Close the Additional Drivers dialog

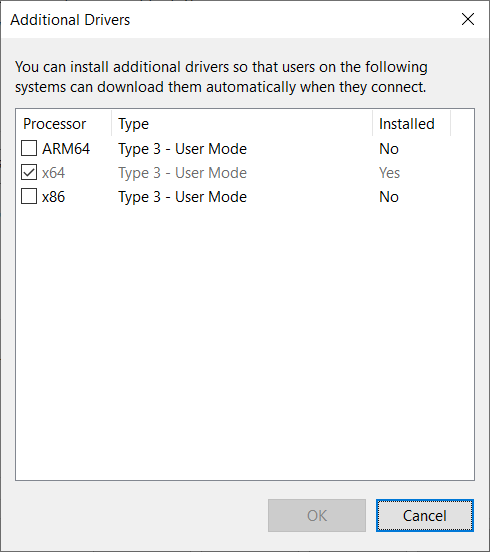pos(468,19)
